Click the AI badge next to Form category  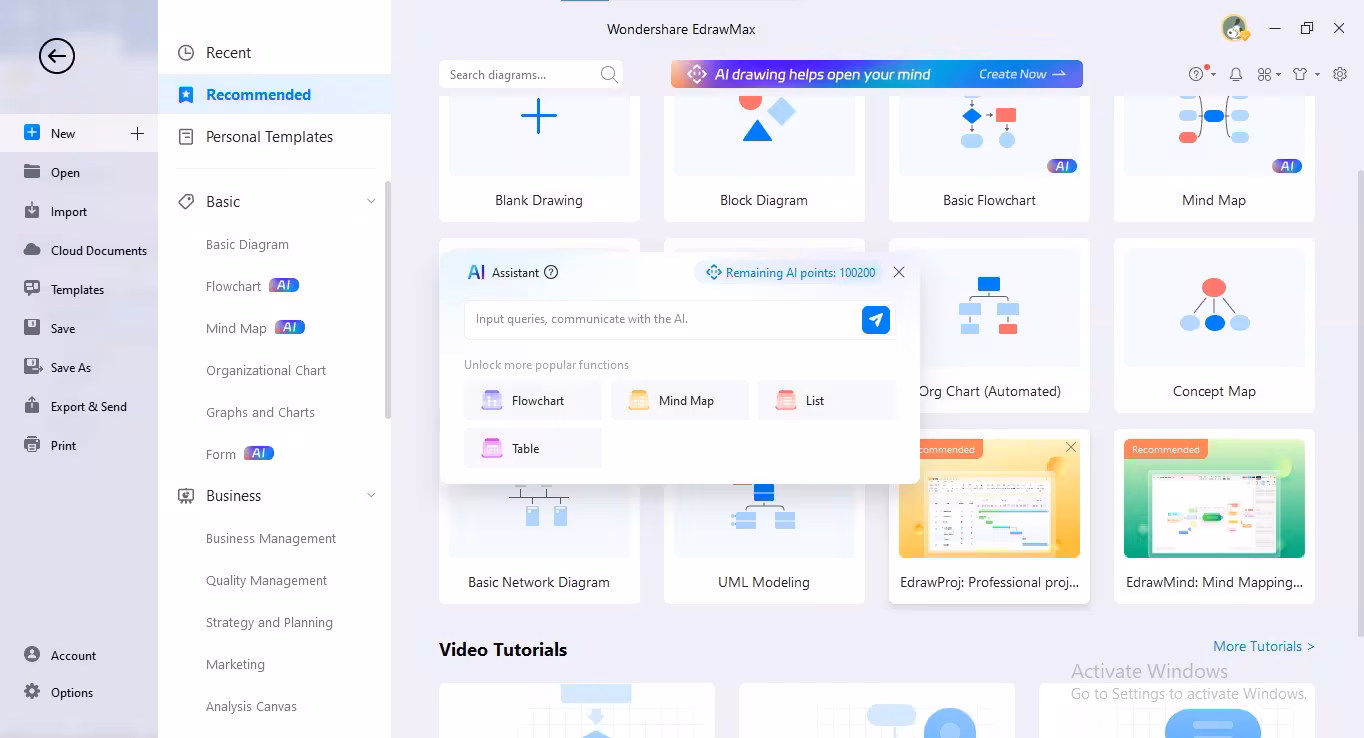click(258, 453)
